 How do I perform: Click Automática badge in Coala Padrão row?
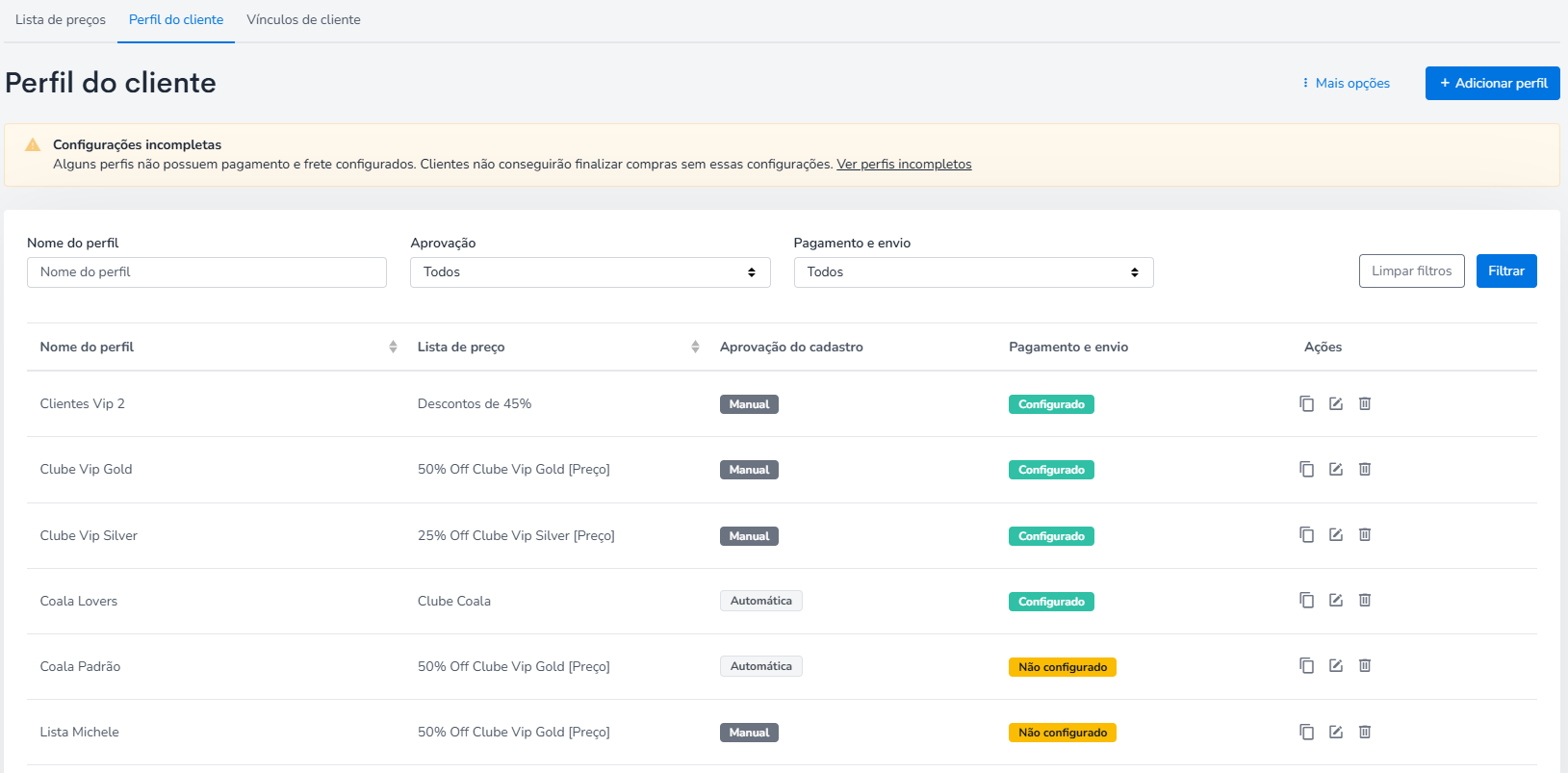[761, 666]
